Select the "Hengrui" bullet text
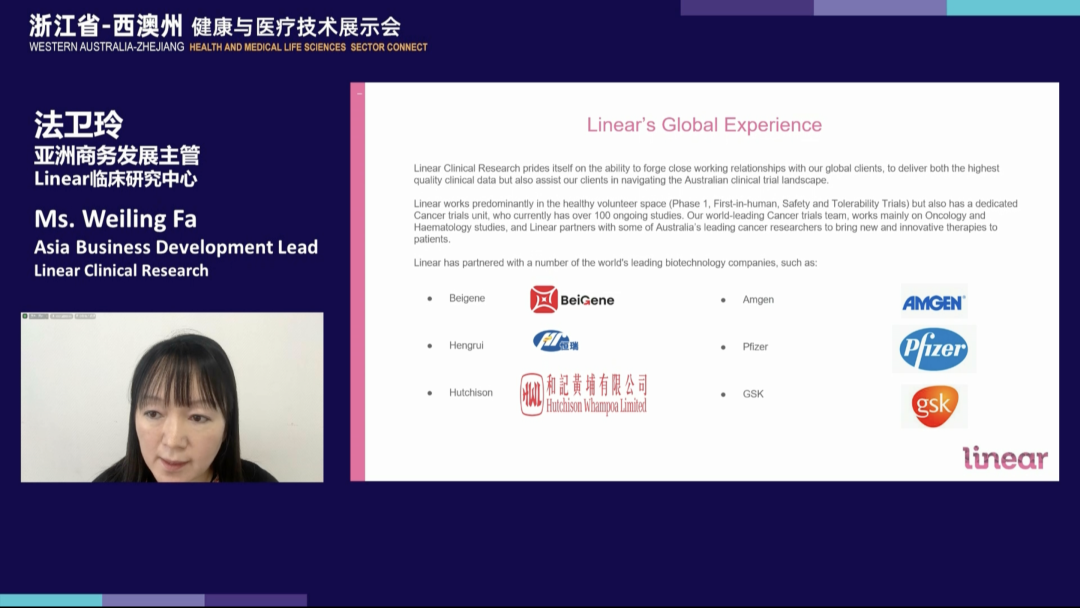This screenshot has height=608, width=1080. coord(466,346)
